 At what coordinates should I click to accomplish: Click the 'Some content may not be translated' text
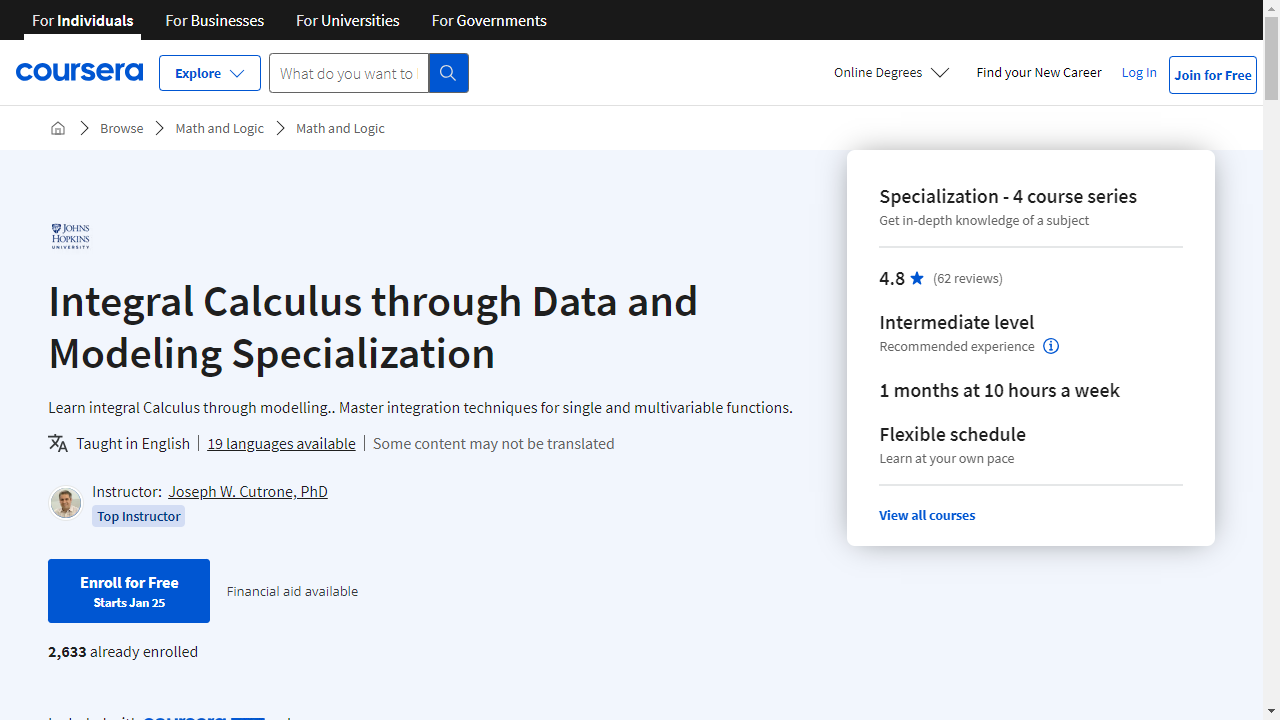pos(494,443)
